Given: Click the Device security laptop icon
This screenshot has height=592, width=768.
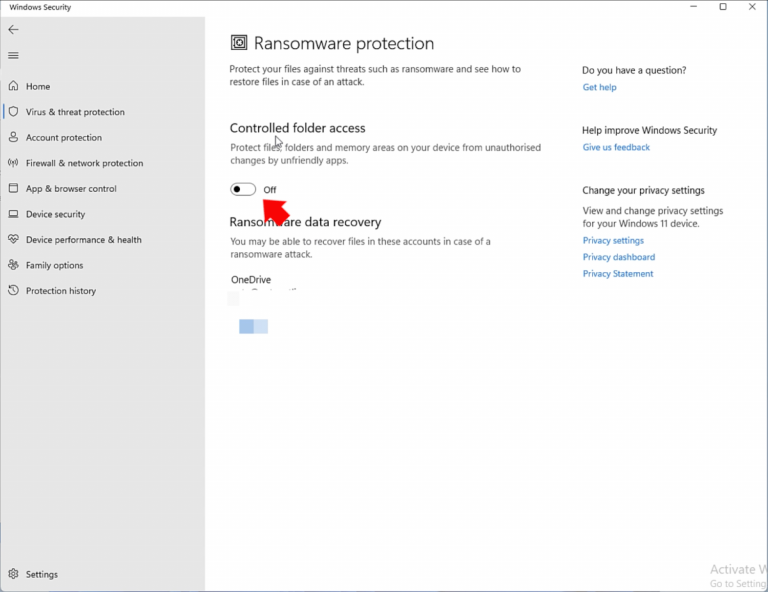Looking at the screenshot, I should 14,214.
